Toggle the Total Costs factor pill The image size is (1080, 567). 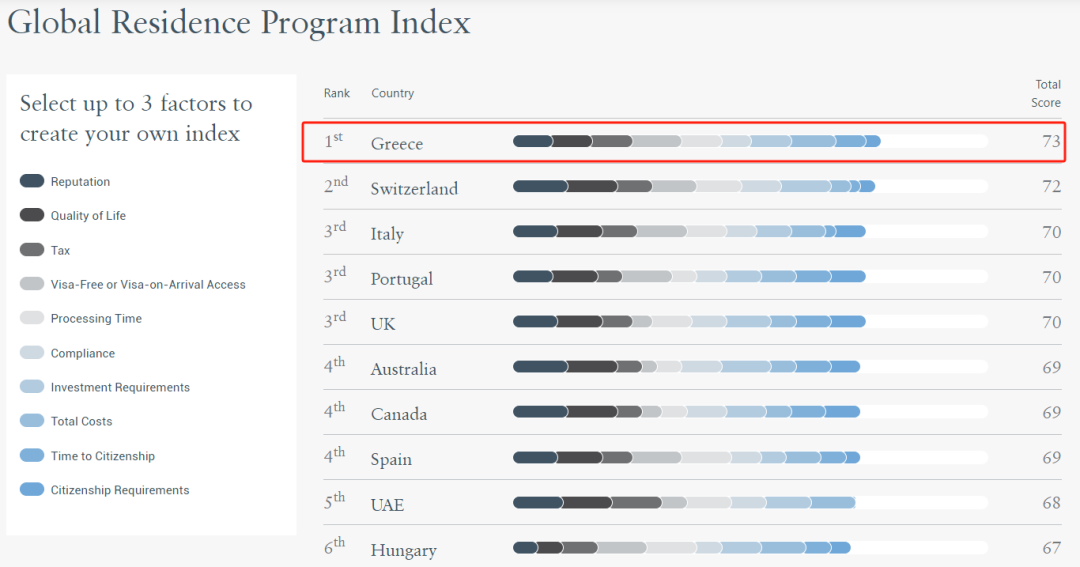pos(32,420)
